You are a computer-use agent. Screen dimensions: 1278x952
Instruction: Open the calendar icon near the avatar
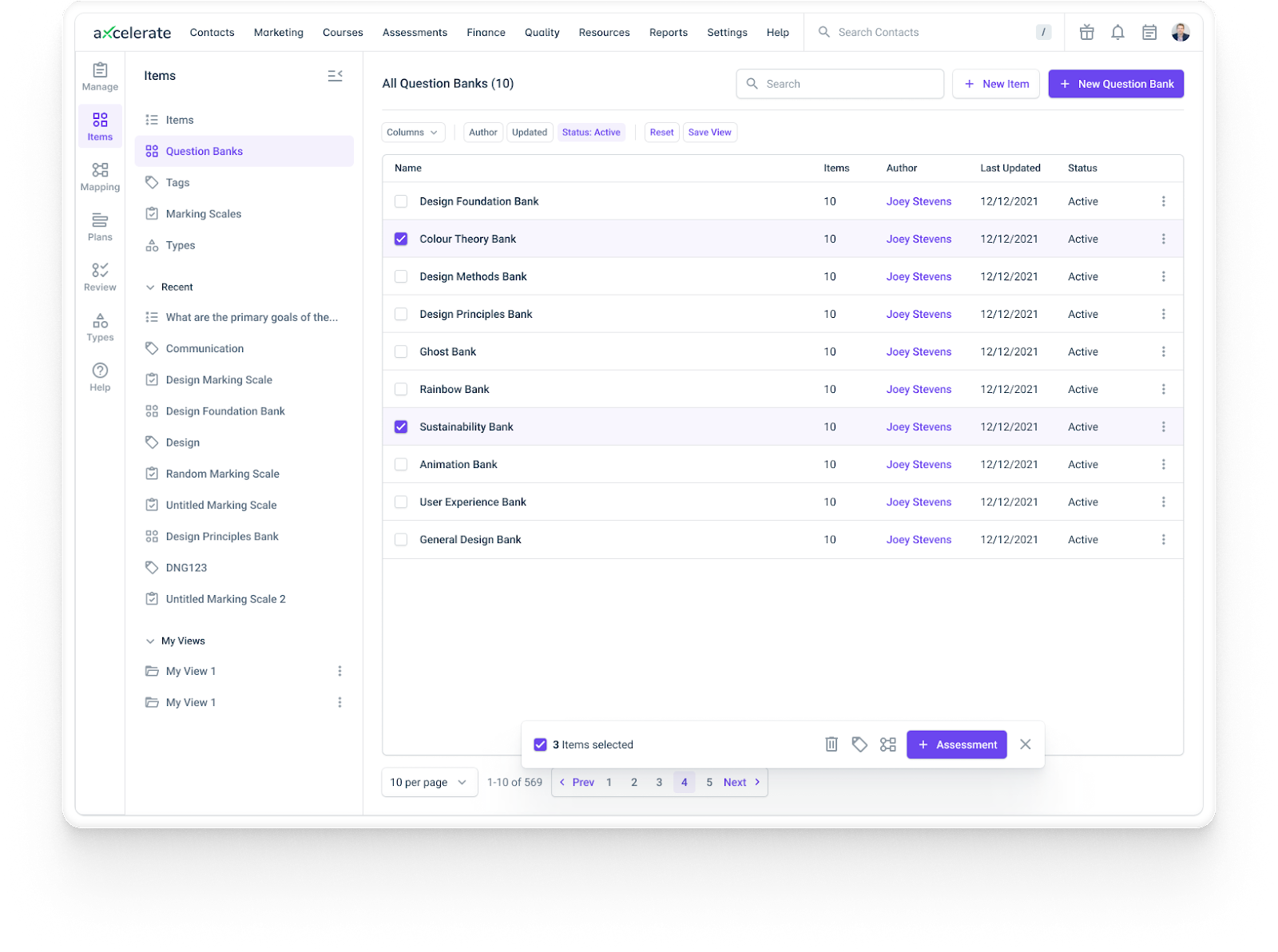[x=1149, y=32]
